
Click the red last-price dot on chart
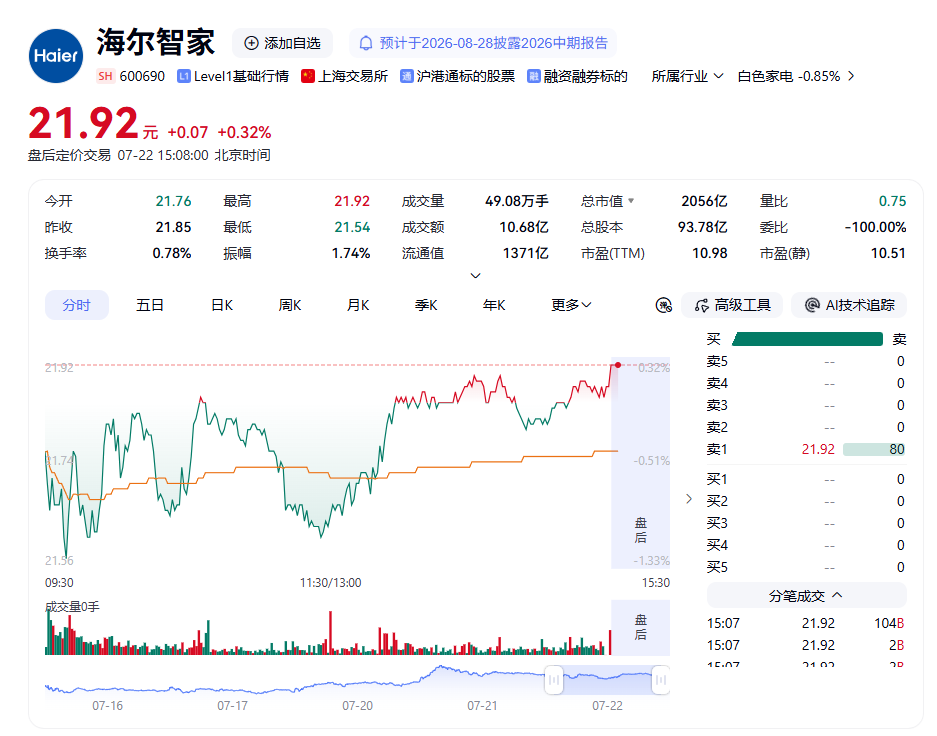pyautogui.click(x=618, y=365)
